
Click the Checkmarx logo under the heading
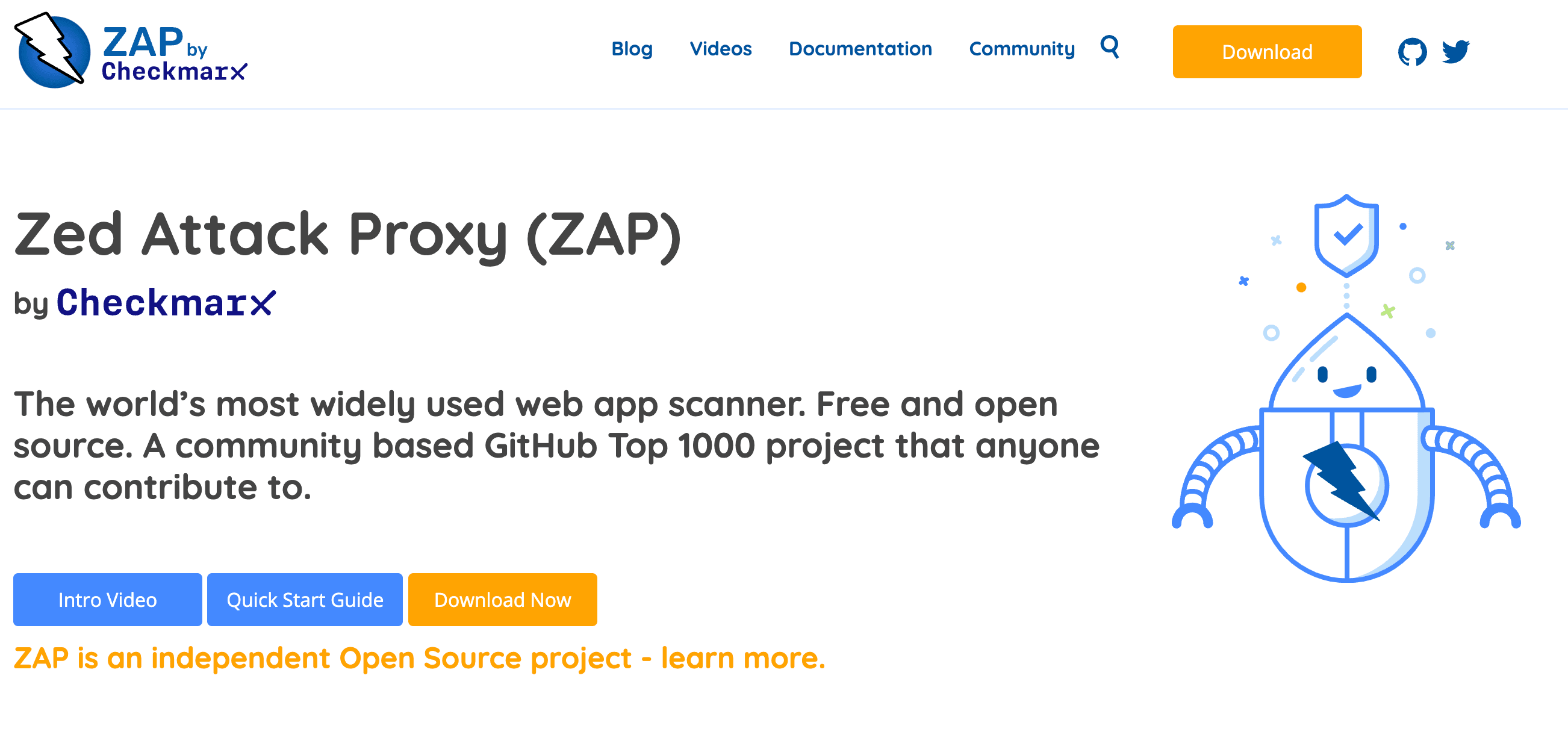(x=166, y=302)
